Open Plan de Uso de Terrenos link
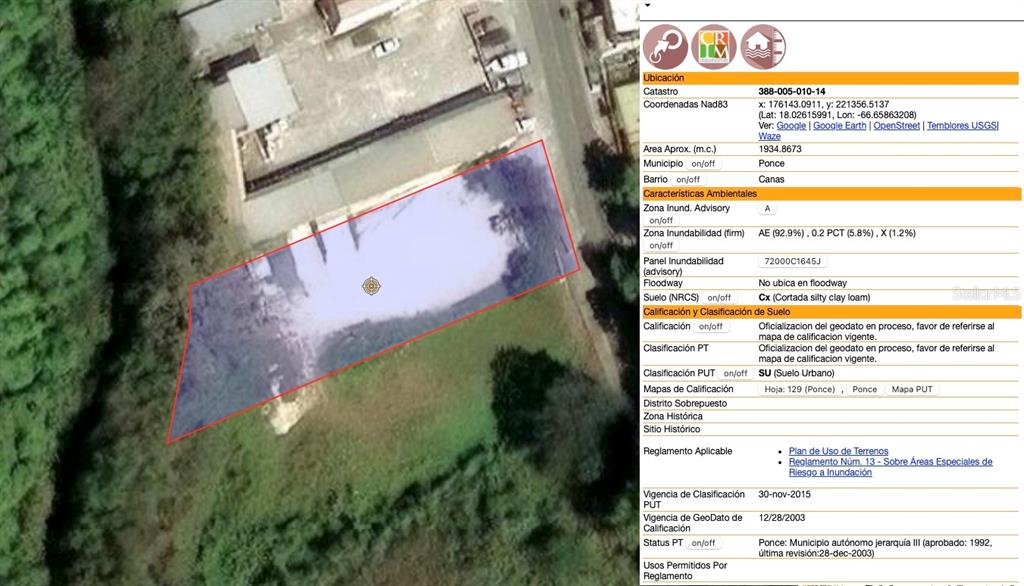 838,452
